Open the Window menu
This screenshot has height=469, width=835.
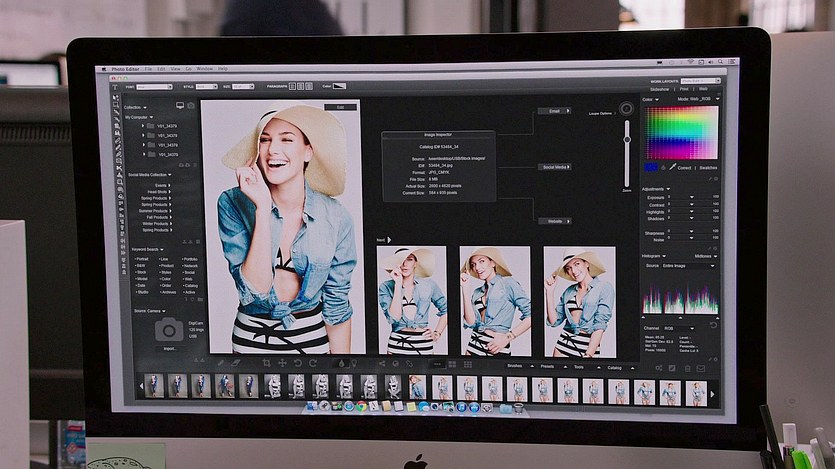click(204, 68)
